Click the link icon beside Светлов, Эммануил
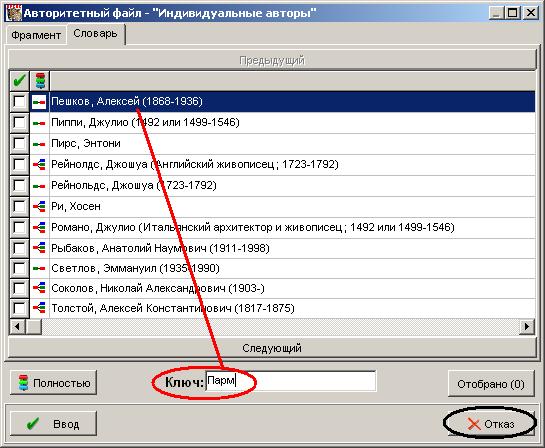Screen dimensions: 545x448 pos(39,268)
